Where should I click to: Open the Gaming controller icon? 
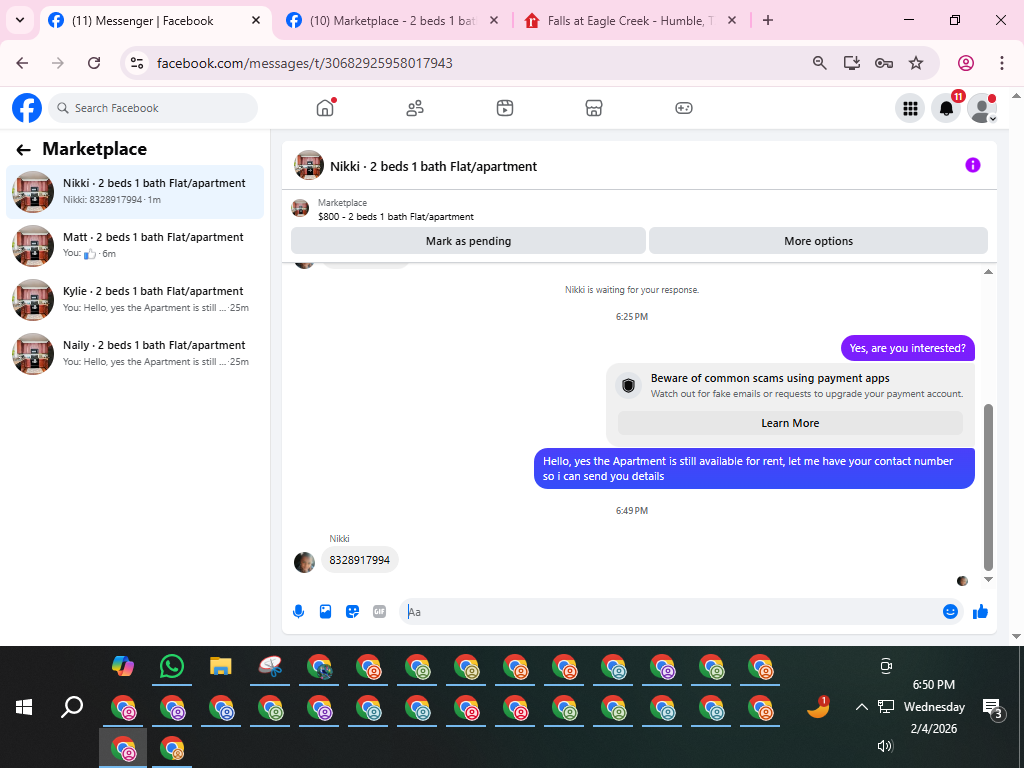tap(684, 108)
